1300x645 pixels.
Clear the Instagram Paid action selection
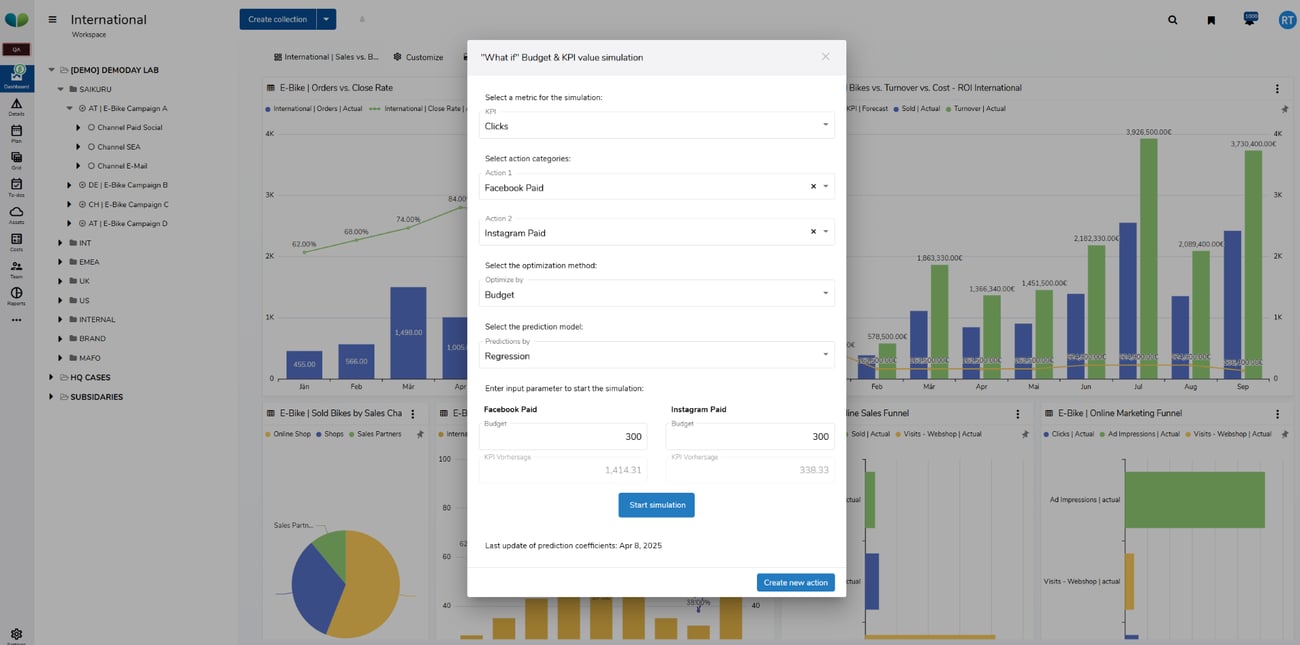(813, 232)
